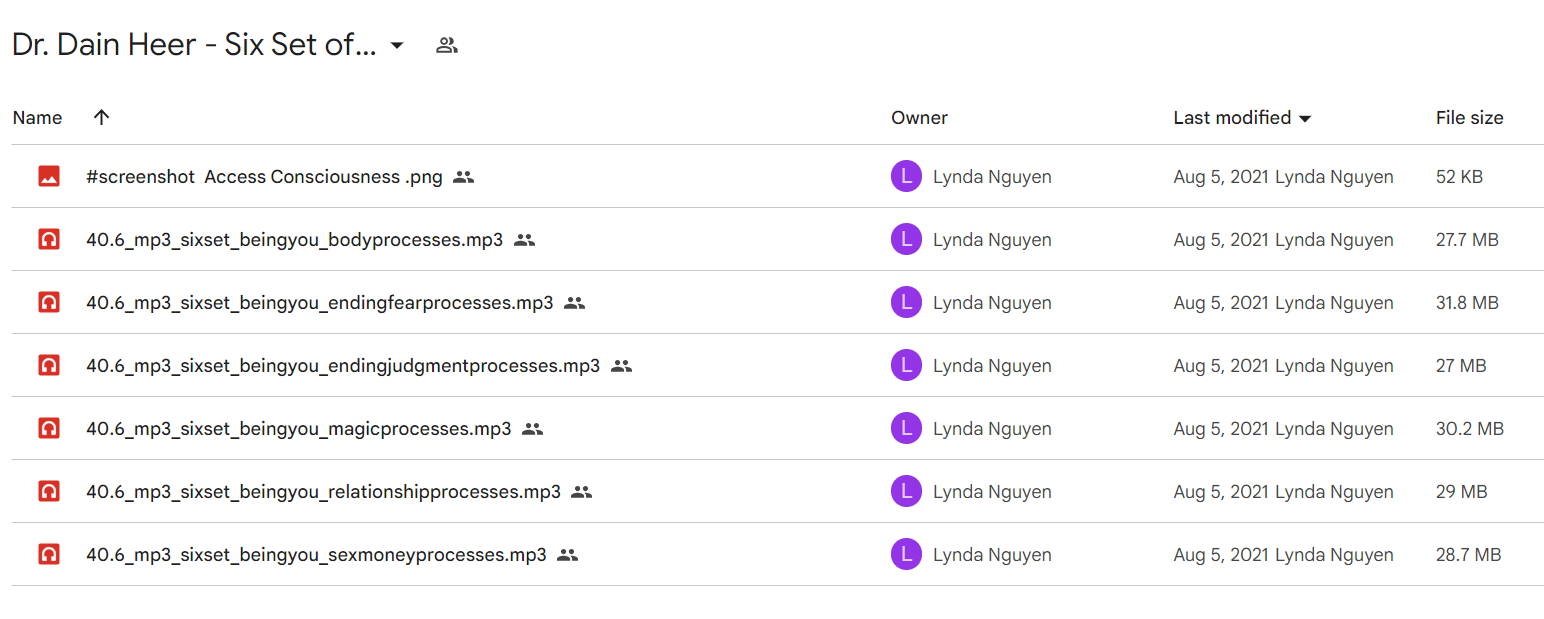Click the 28.7 MB file size value
Image resolution: width=1544 pixels, height=619 pixels.
[x=1468, y=555]
